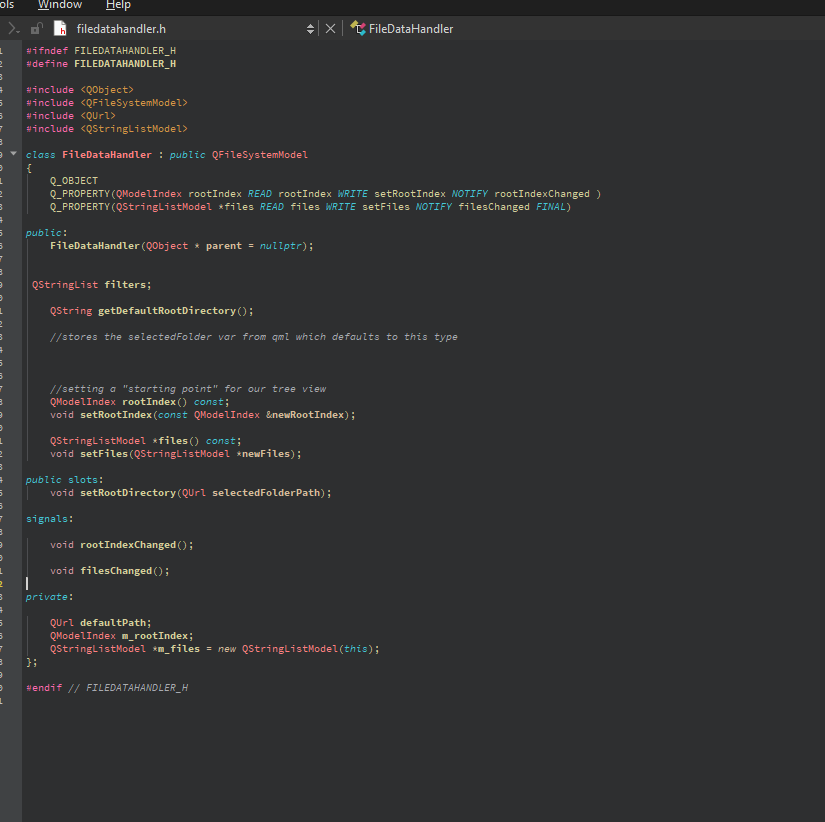The width and height of the screenshot is (825, 822).
Task: Click the Go Forward navigation arrow
Action: tap(13, 29)
